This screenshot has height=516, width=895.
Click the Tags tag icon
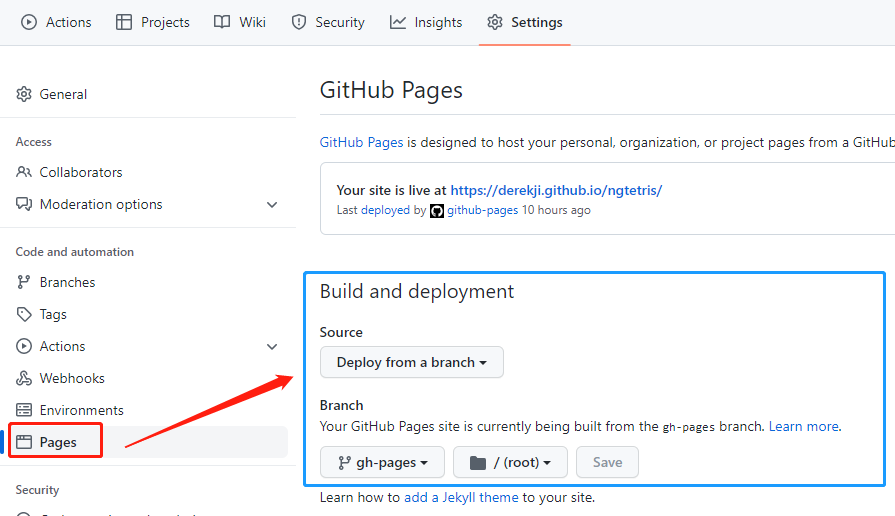[23, 314]
